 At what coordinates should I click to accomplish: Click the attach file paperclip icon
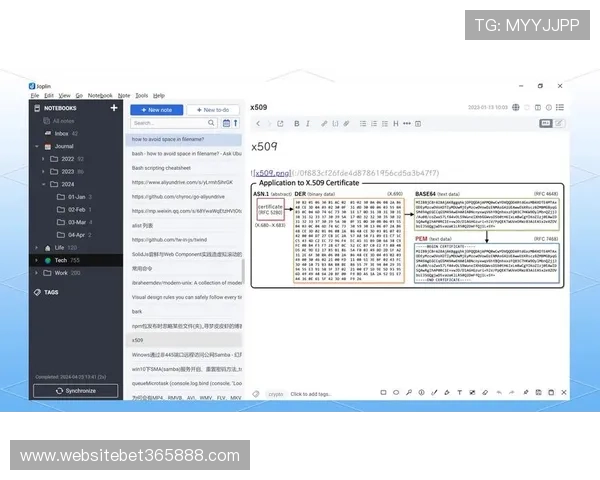(346, 123)
